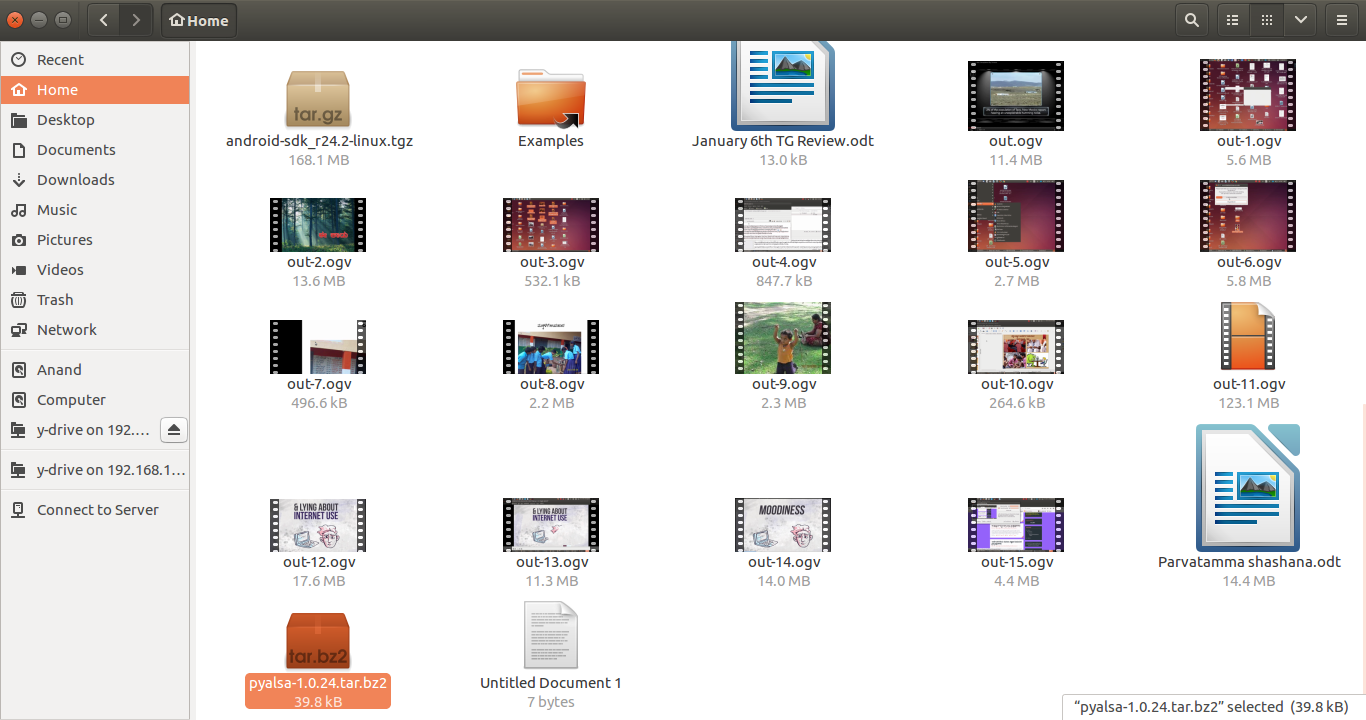Open Recent in the sidebar
The height and width of the screenshot is (720, 1366).
pyautogui.click(x=94, y=60)
